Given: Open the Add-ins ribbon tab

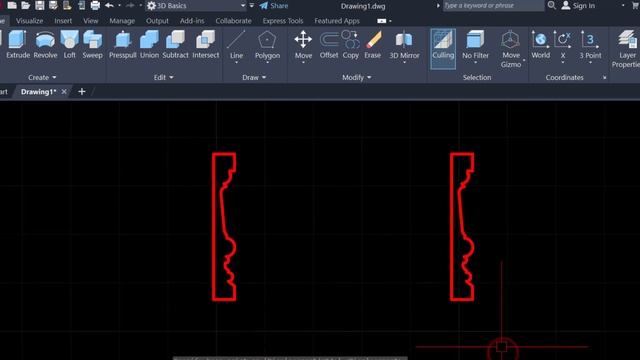Looking at the screenshot, I should pos(192,21).
